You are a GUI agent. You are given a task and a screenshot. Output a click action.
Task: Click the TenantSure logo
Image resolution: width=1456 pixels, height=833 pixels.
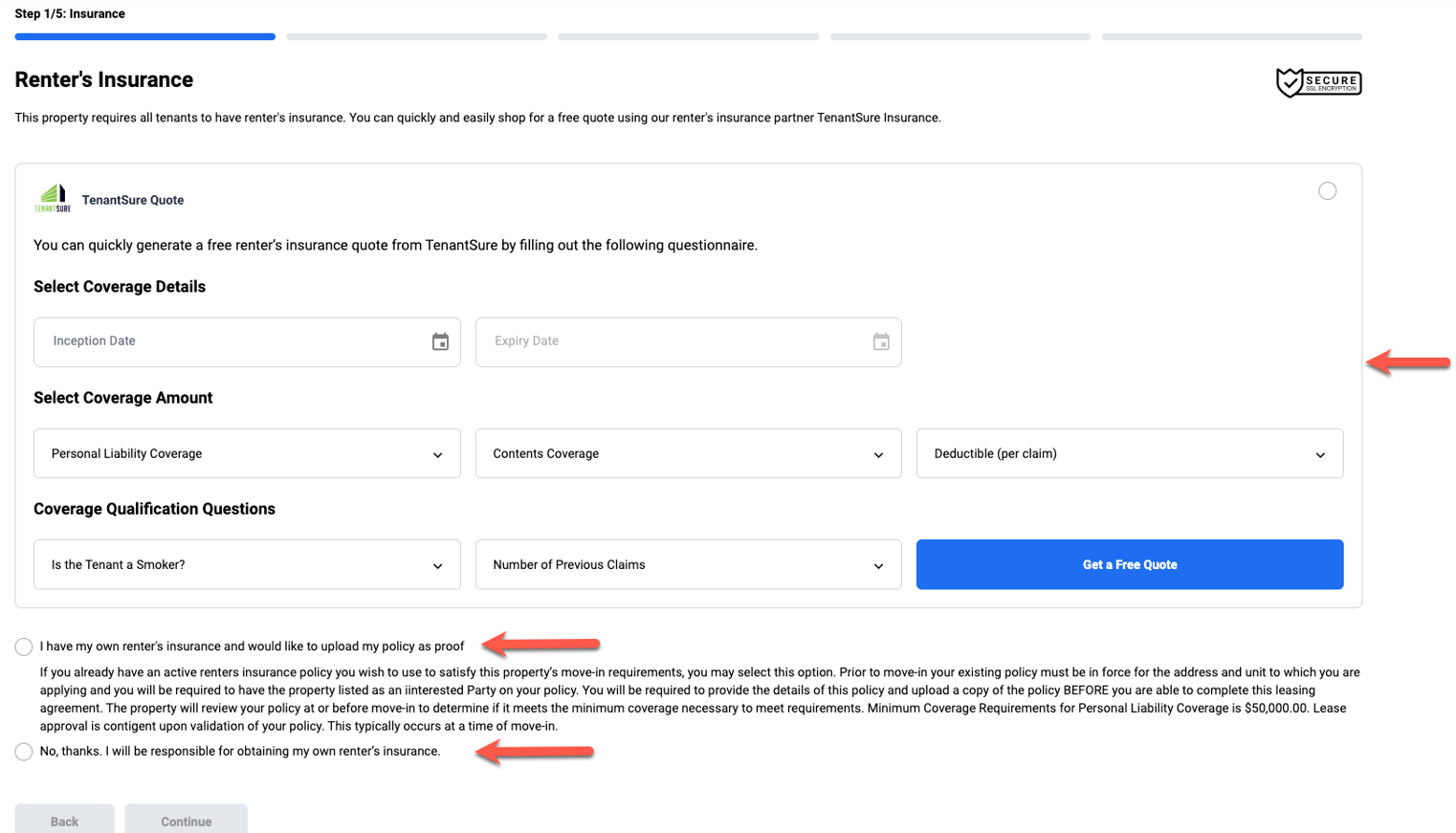53,199
